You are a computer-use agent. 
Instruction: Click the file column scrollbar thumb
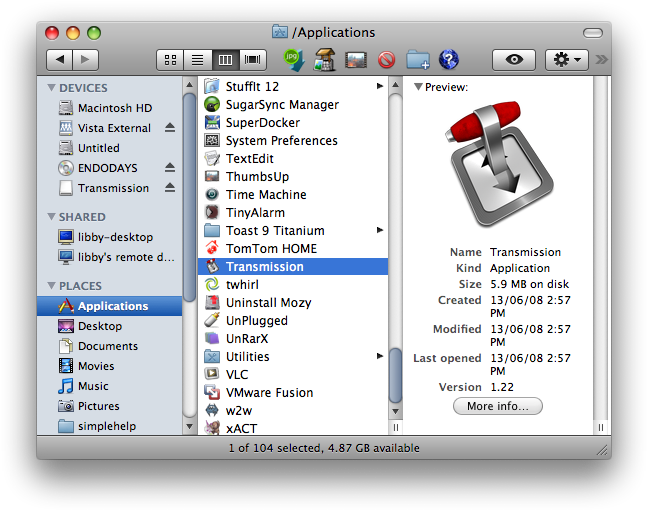[395, 375]
